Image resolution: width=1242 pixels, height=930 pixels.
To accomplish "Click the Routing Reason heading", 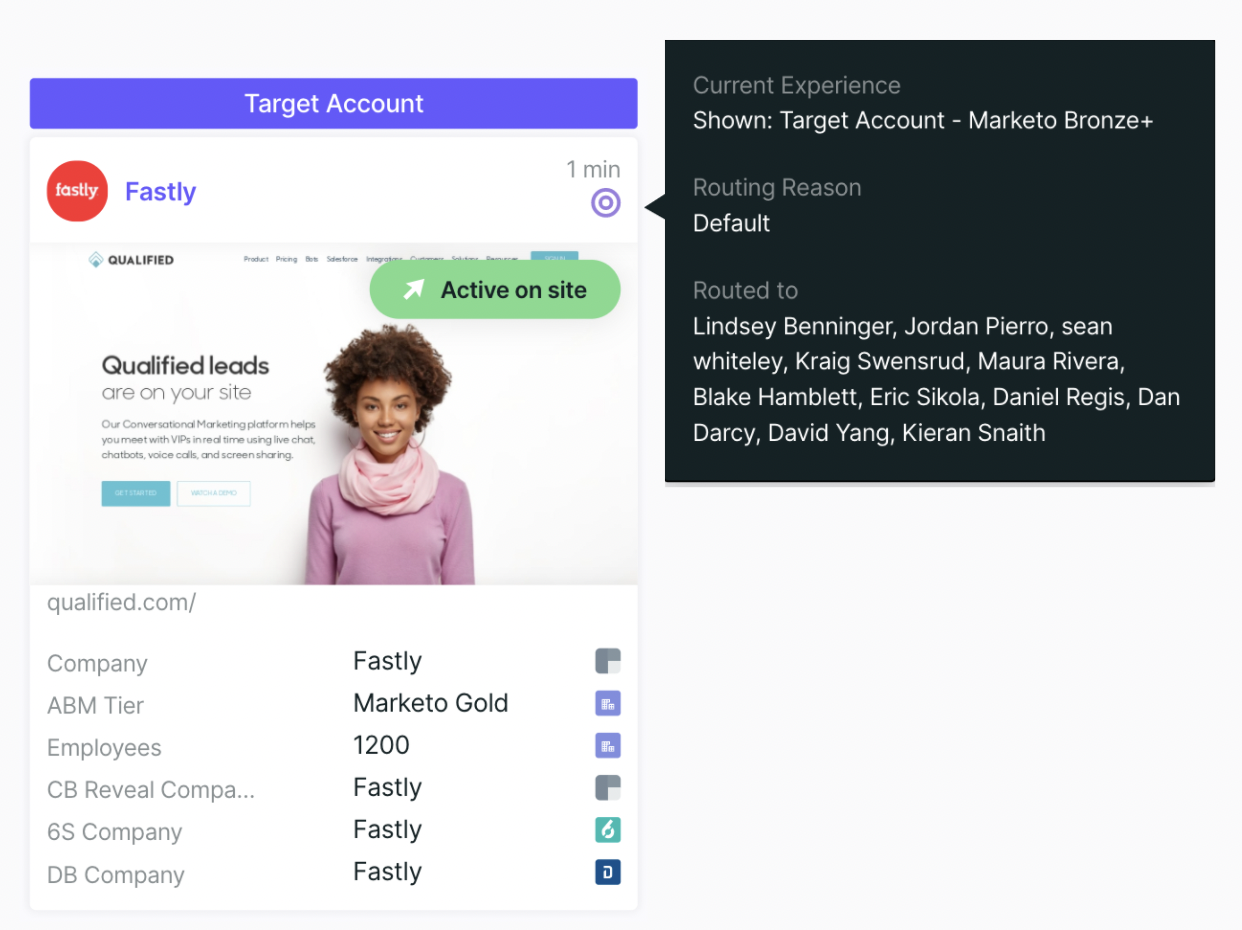I will pos(777,187).
